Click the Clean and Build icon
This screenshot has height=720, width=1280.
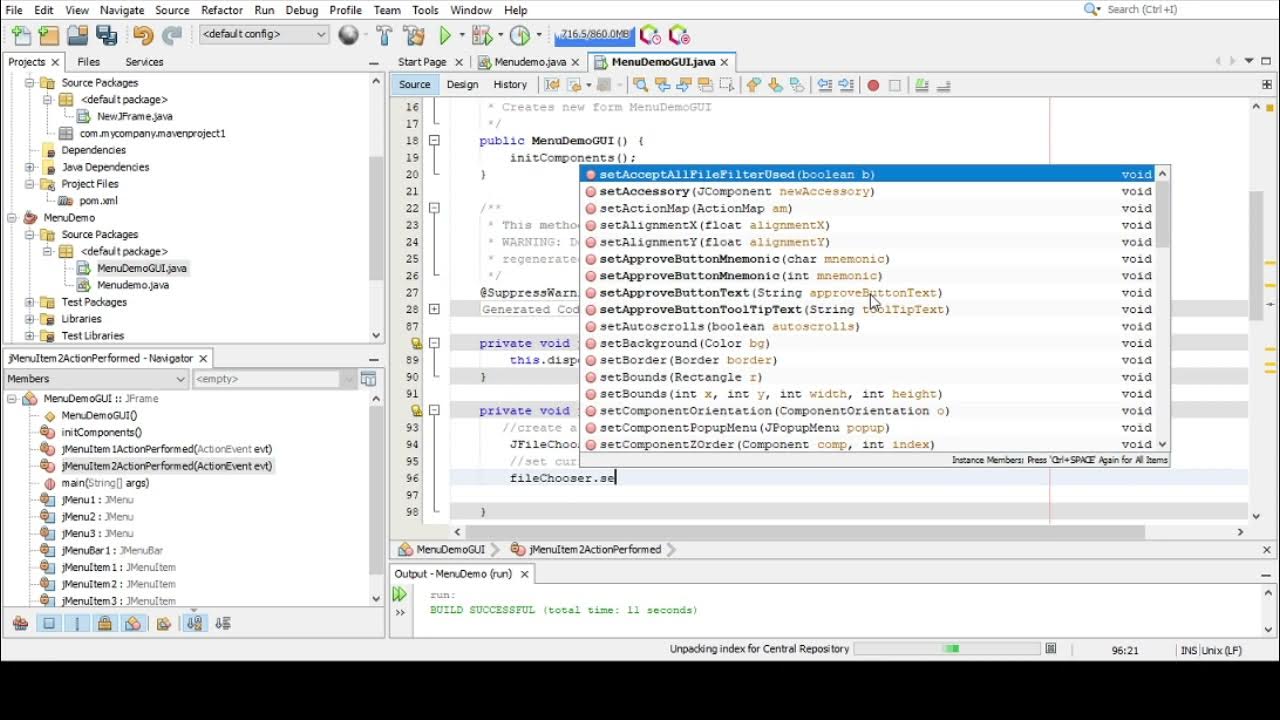[414, 35]
